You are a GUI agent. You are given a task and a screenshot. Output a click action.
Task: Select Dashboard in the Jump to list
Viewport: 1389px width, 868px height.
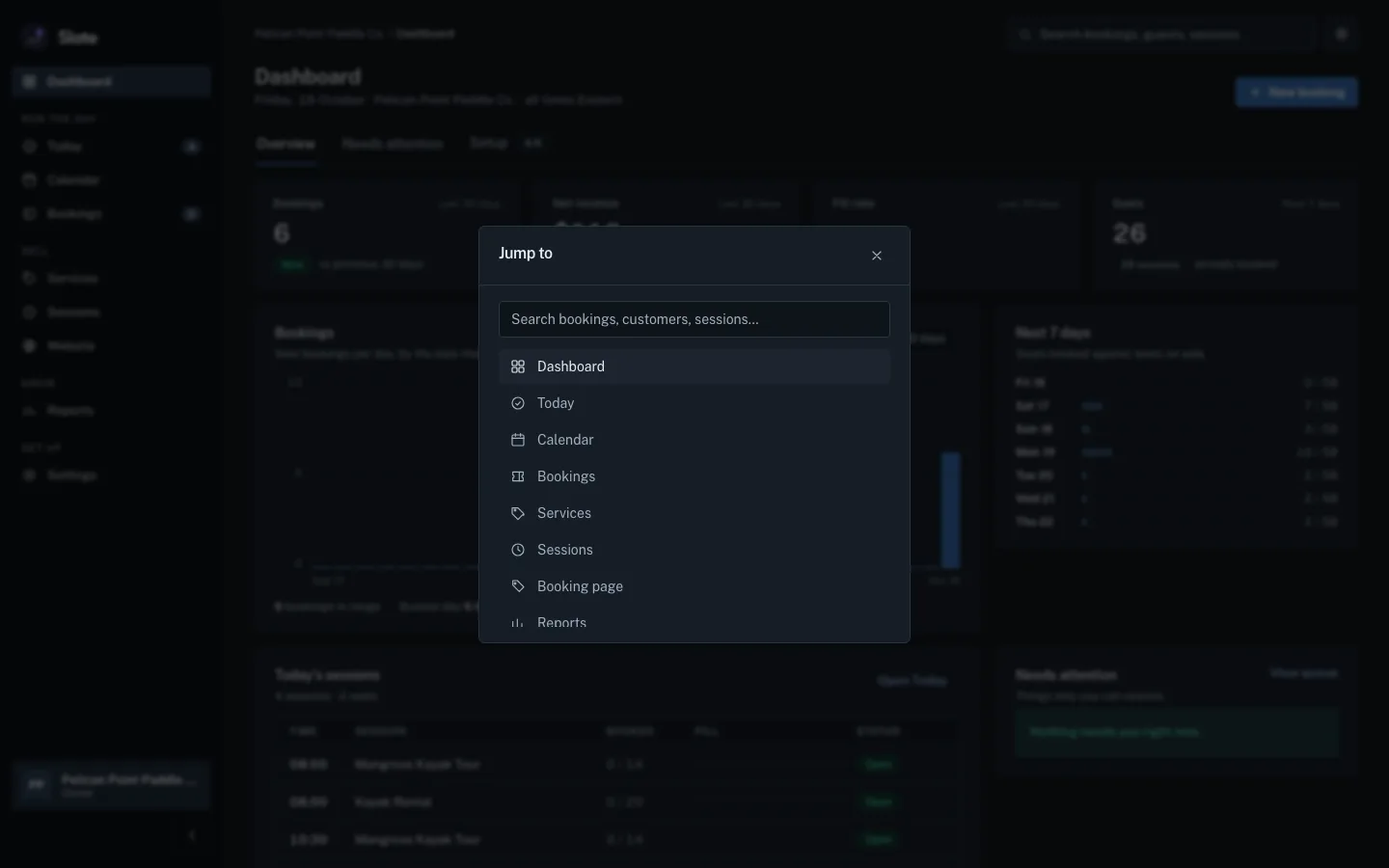[694, 366]
